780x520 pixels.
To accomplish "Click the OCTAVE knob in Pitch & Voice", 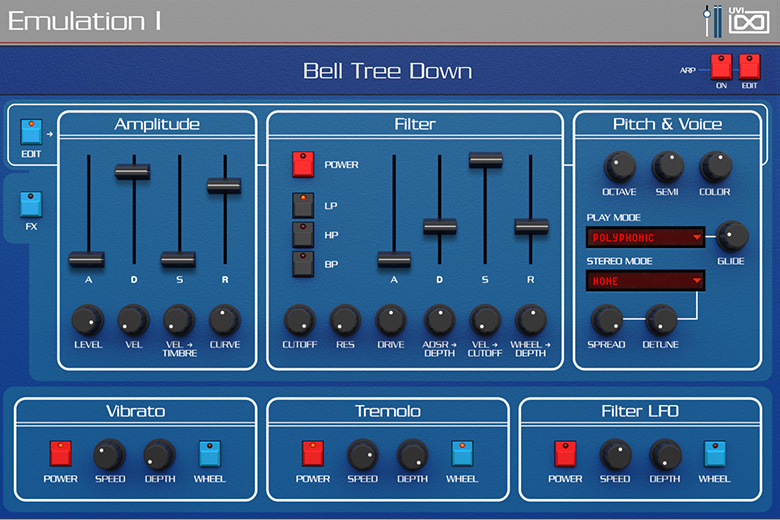I will [x=619, y=166].
